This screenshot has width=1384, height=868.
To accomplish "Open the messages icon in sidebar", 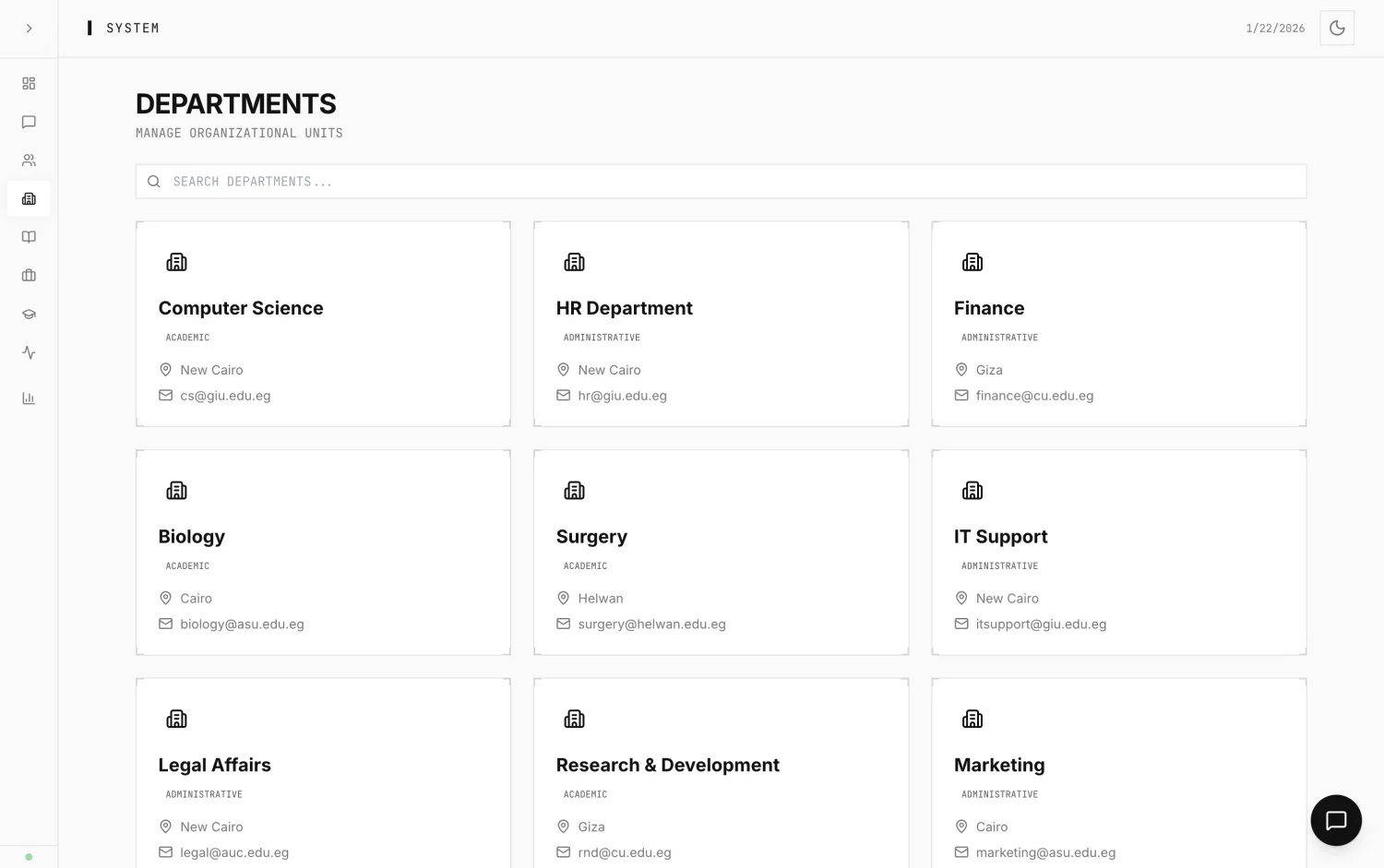I will pyautogui.click(x=29, y=122).
